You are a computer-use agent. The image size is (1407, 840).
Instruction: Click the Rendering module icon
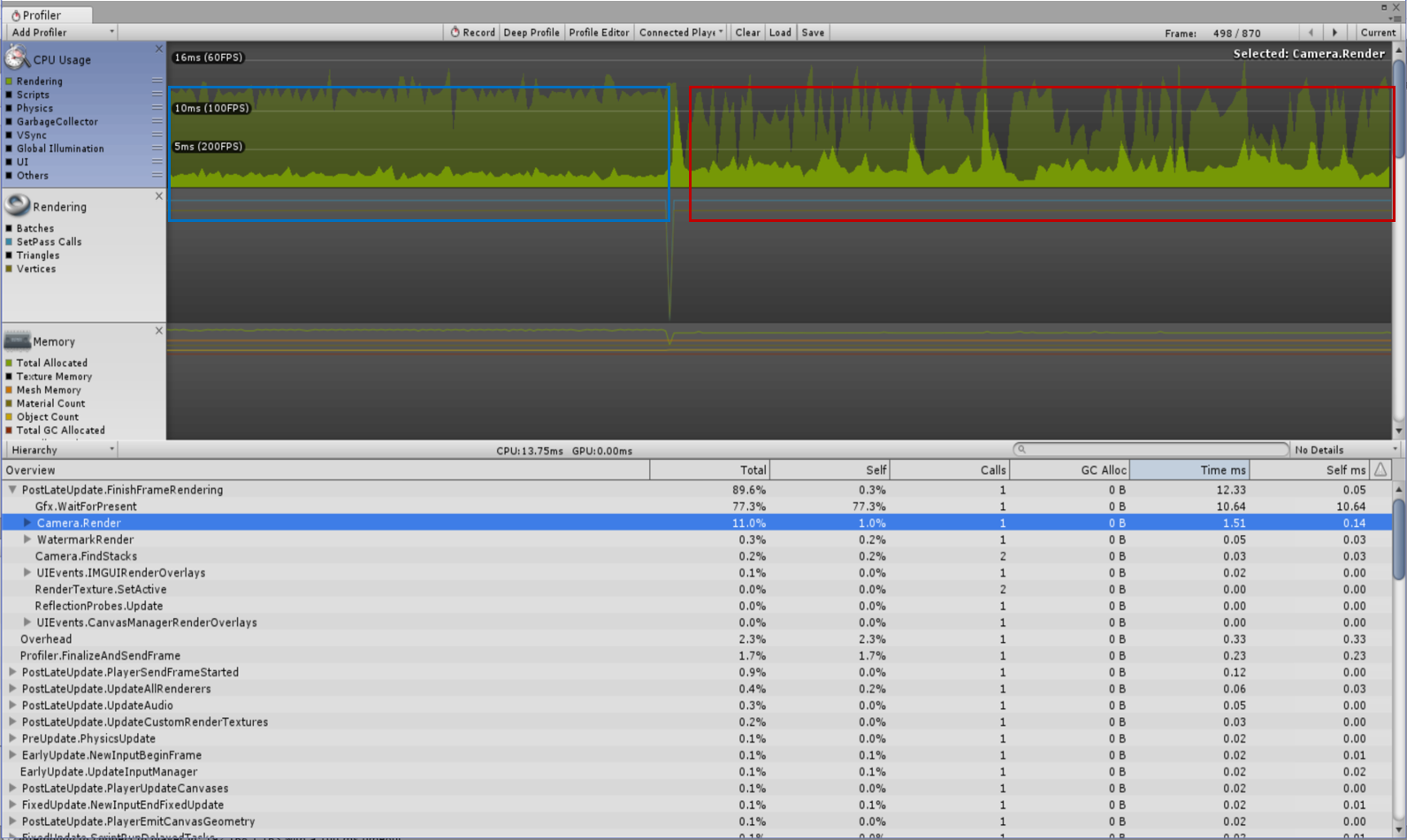(17, 205)
